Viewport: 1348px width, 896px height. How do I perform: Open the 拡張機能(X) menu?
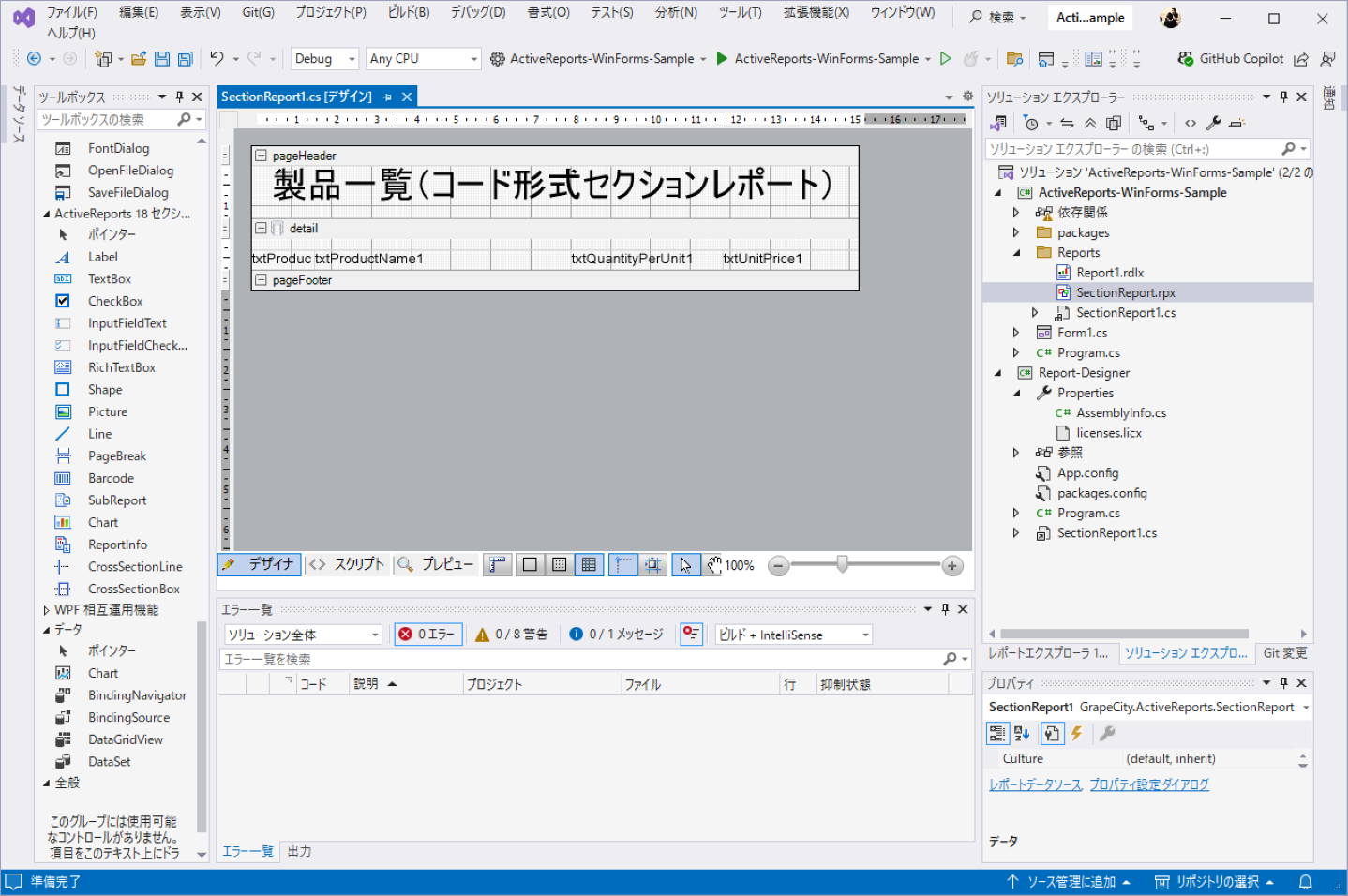pyautogui.click(x=816, y=12)
